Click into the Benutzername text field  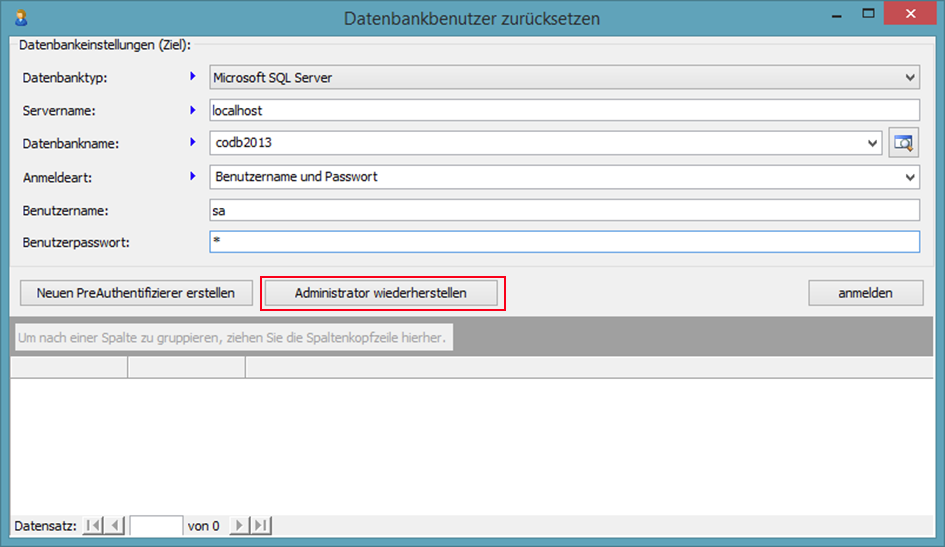pyautogui.click(x=563, y=210)
